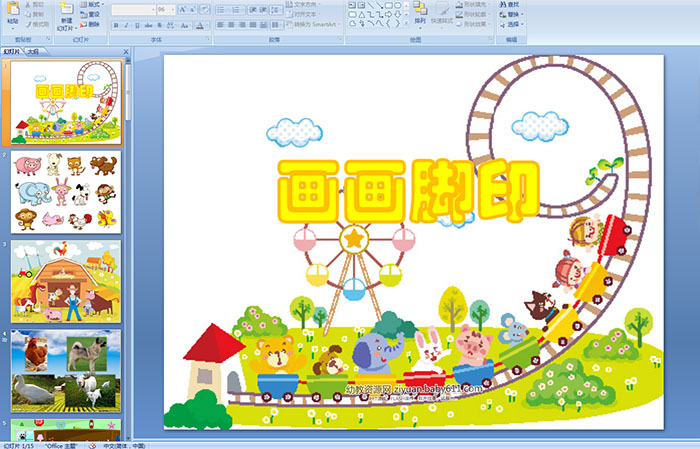This screenshot has width=700, height=449.
Task: Select the slide 3 farm barn thumbnail
Action: (66, 281)
